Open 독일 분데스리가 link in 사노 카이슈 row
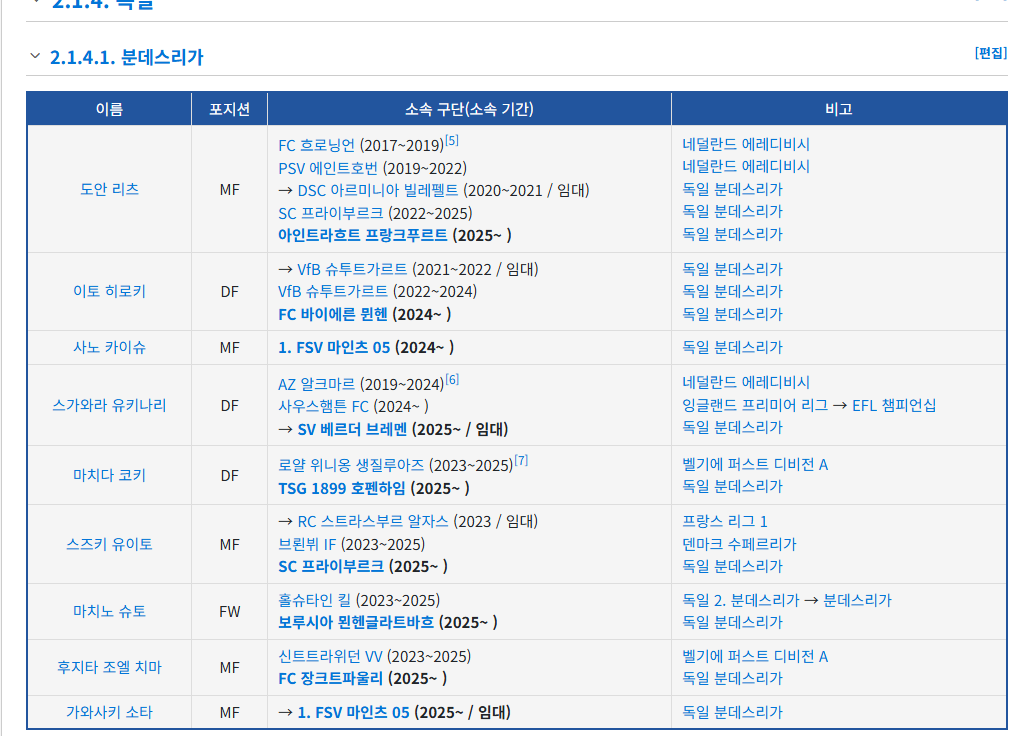 733,348
